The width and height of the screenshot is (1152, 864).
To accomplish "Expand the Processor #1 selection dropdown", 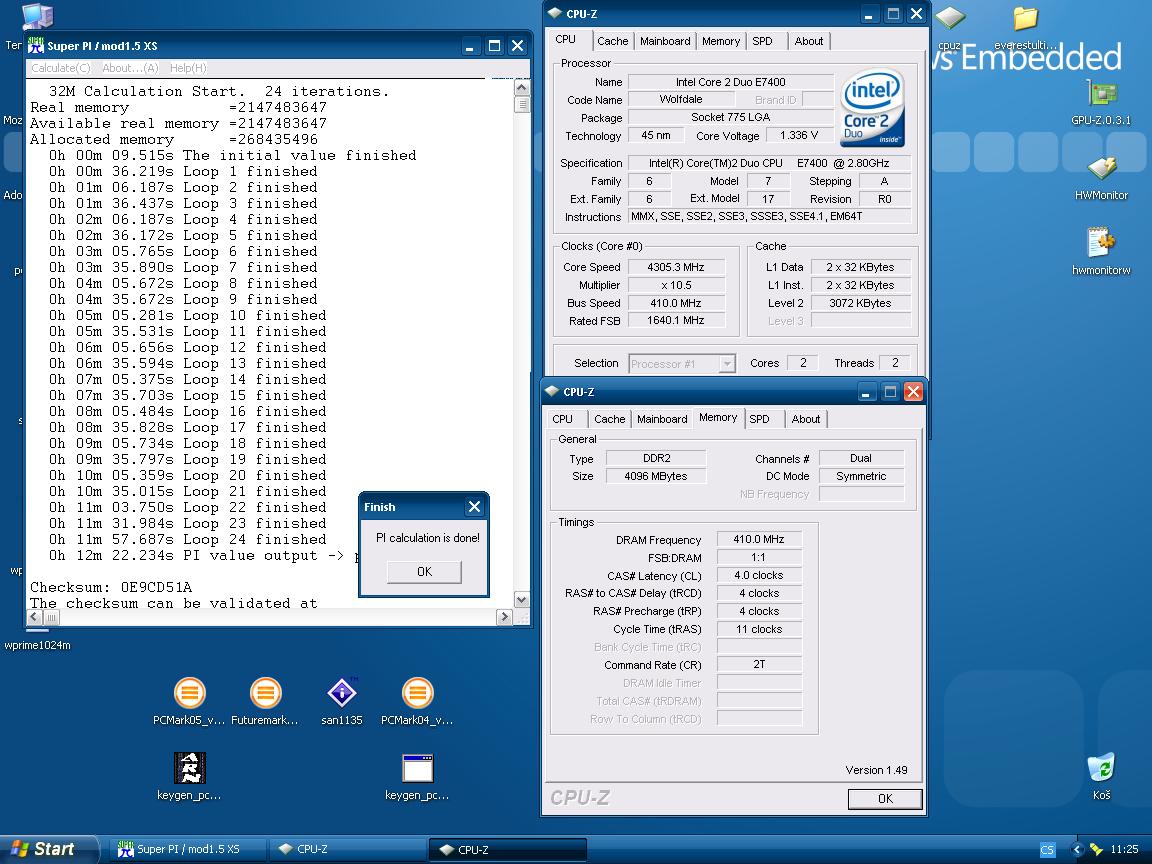I will click(x=727, y=364).
